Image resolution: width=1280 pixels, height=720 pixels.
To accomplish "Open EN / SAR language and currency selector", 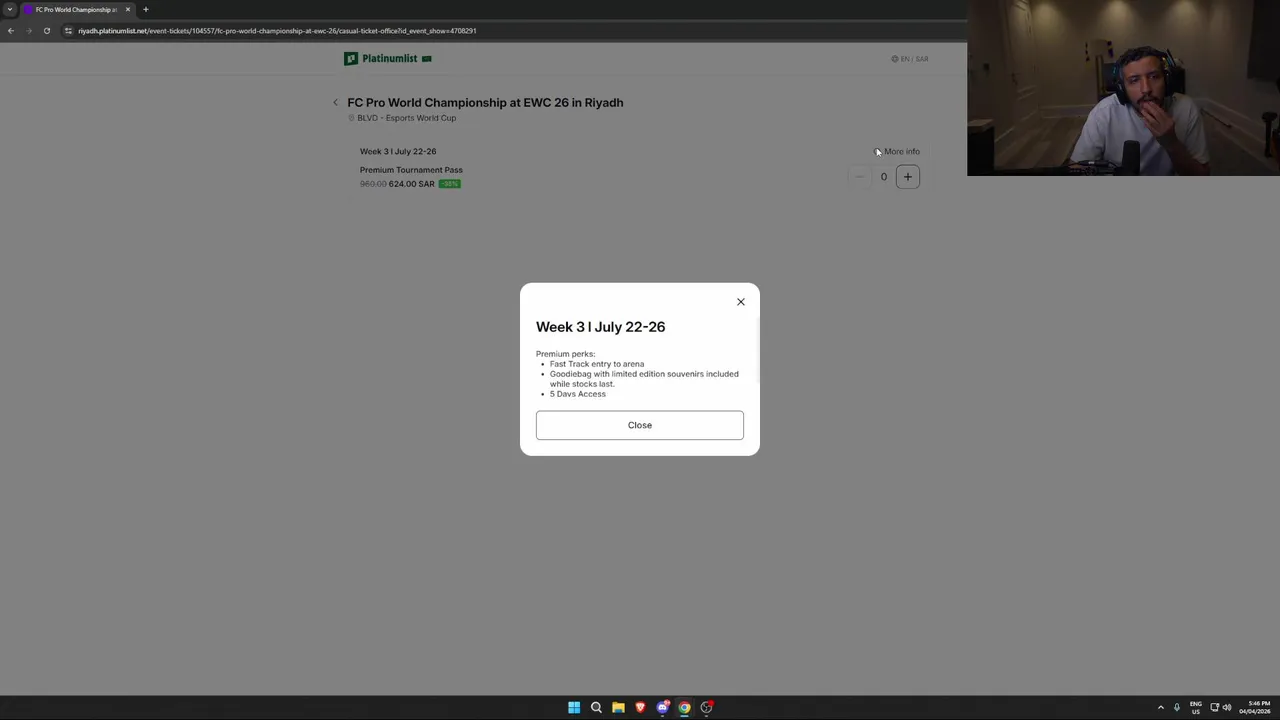I will click(x=910, y=59).
